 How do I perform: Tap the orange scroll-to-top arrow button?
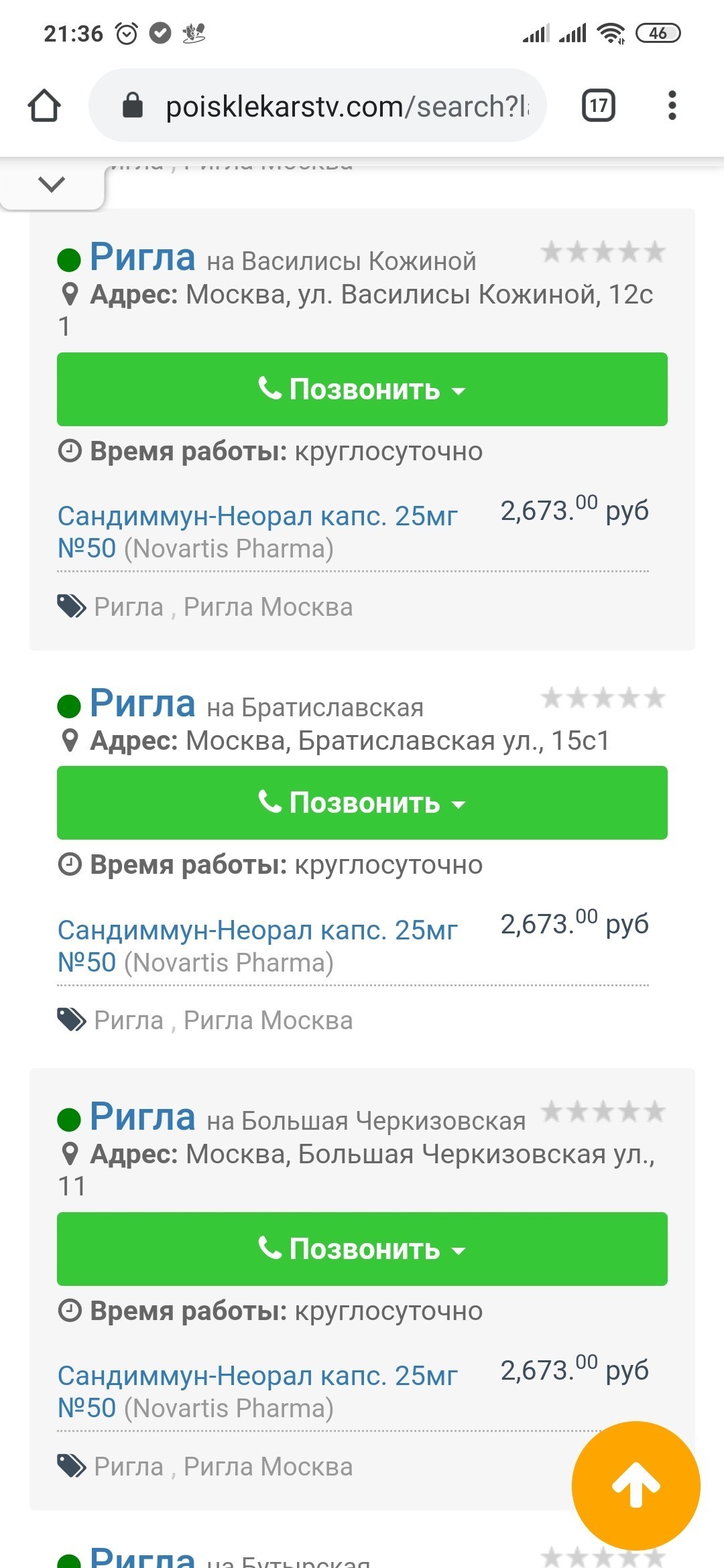pyautogui.click(x=636, y=1486)
